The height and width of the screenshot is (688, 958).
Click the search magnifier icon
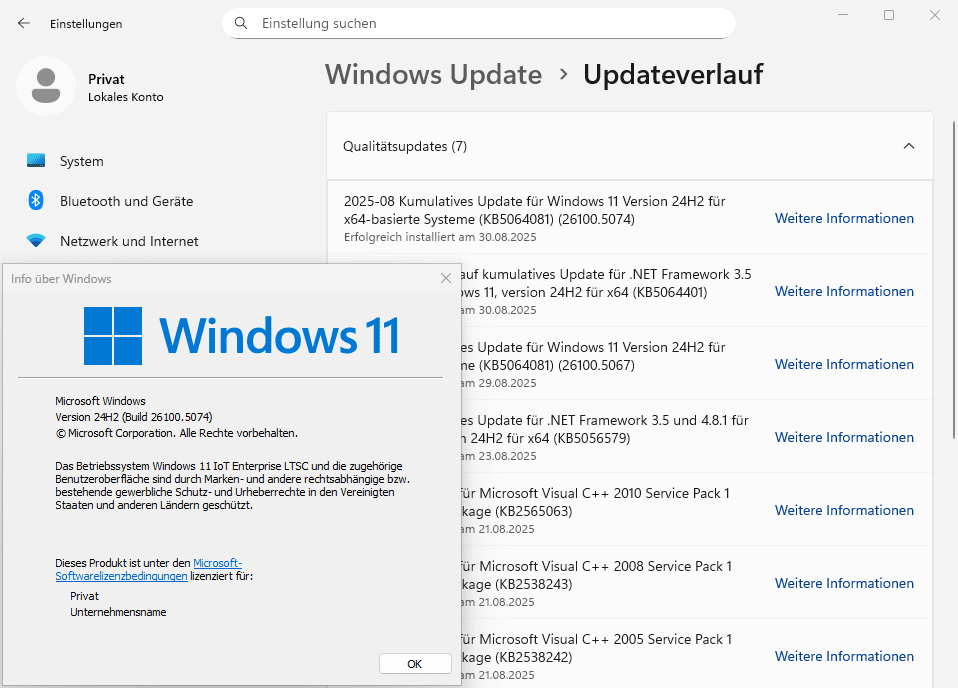(x=241, y=23)
